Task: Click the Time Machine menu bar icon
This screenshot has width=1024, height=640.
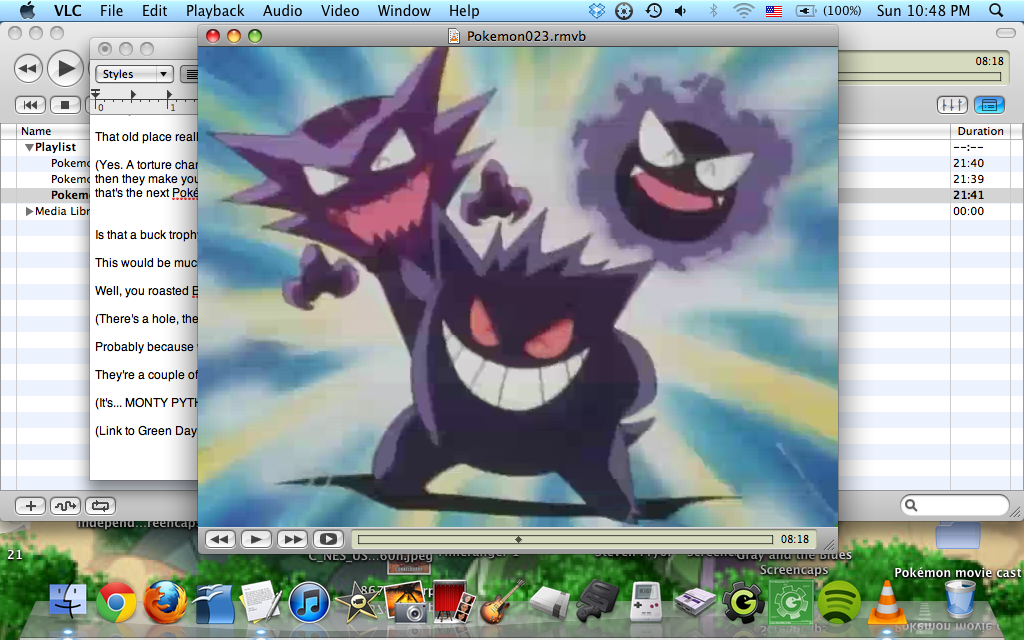Action: point(653,10)
